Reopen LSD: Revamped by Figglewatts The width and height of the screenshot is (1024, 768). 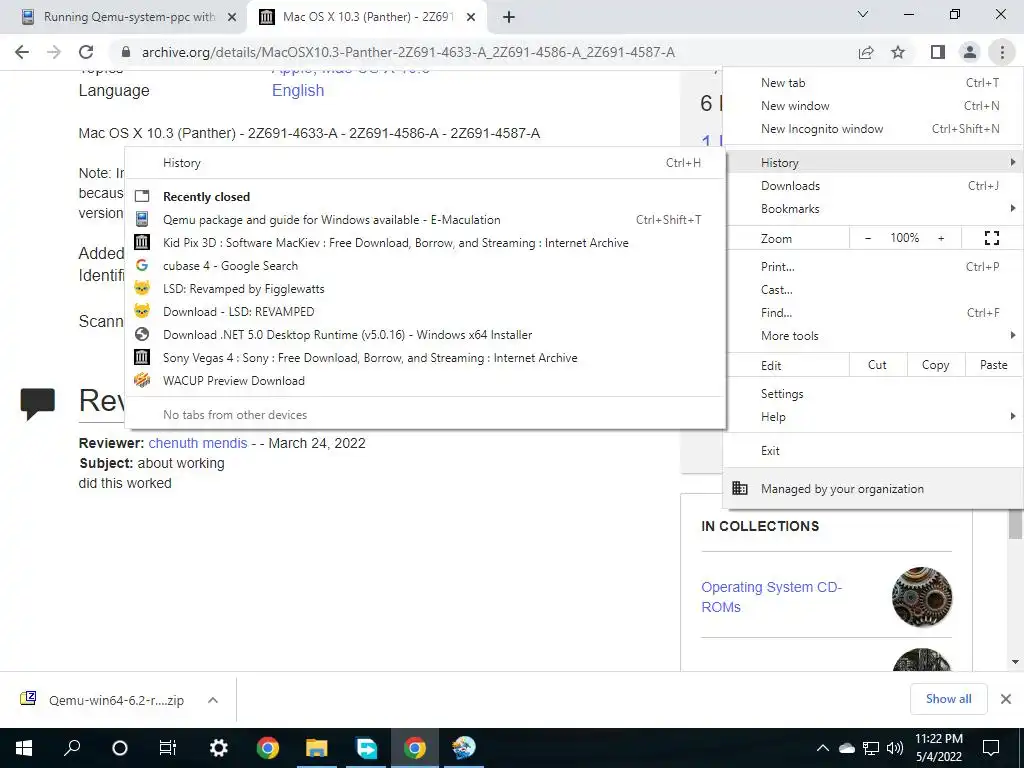(x=425, y=289)
